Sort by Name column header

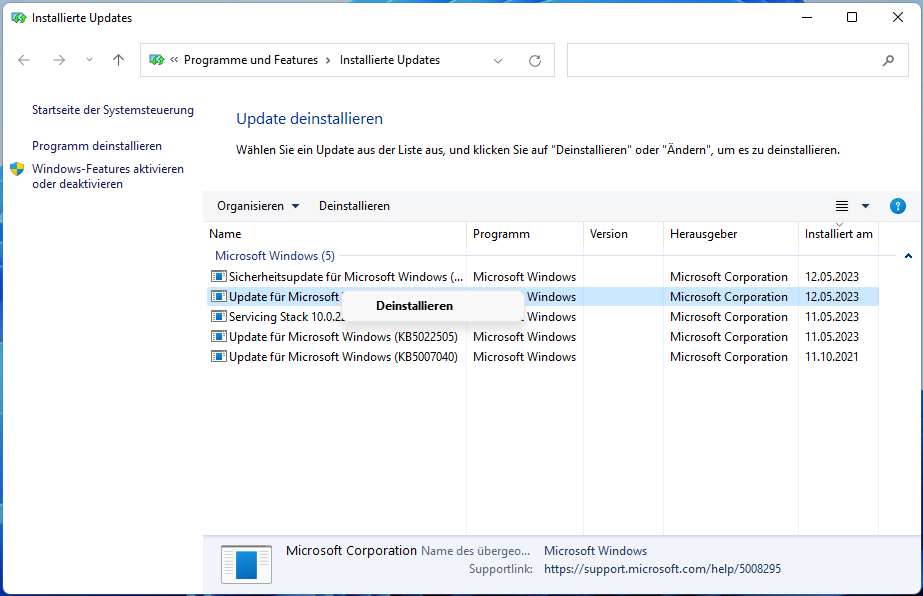pos(334,234)
